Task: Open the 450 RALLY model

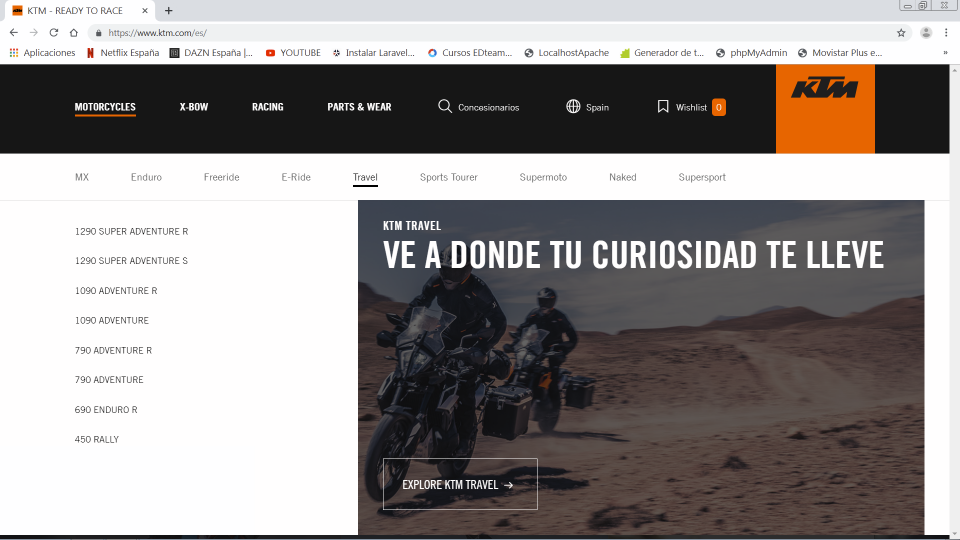Action: 97,440
